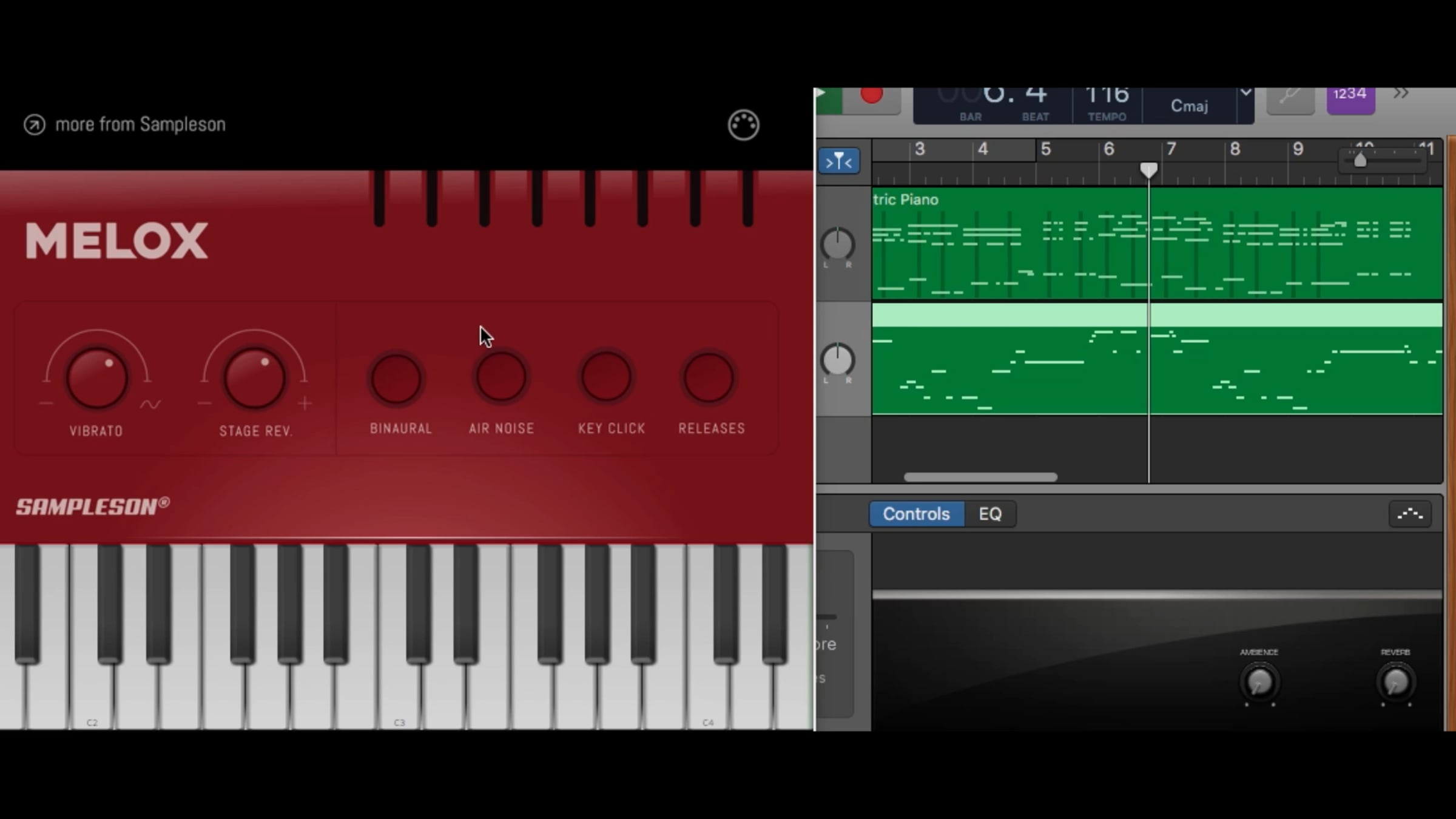1456x819 pixels.
Task: Enable the RELEASES button
Action: (x=709, y=378)
